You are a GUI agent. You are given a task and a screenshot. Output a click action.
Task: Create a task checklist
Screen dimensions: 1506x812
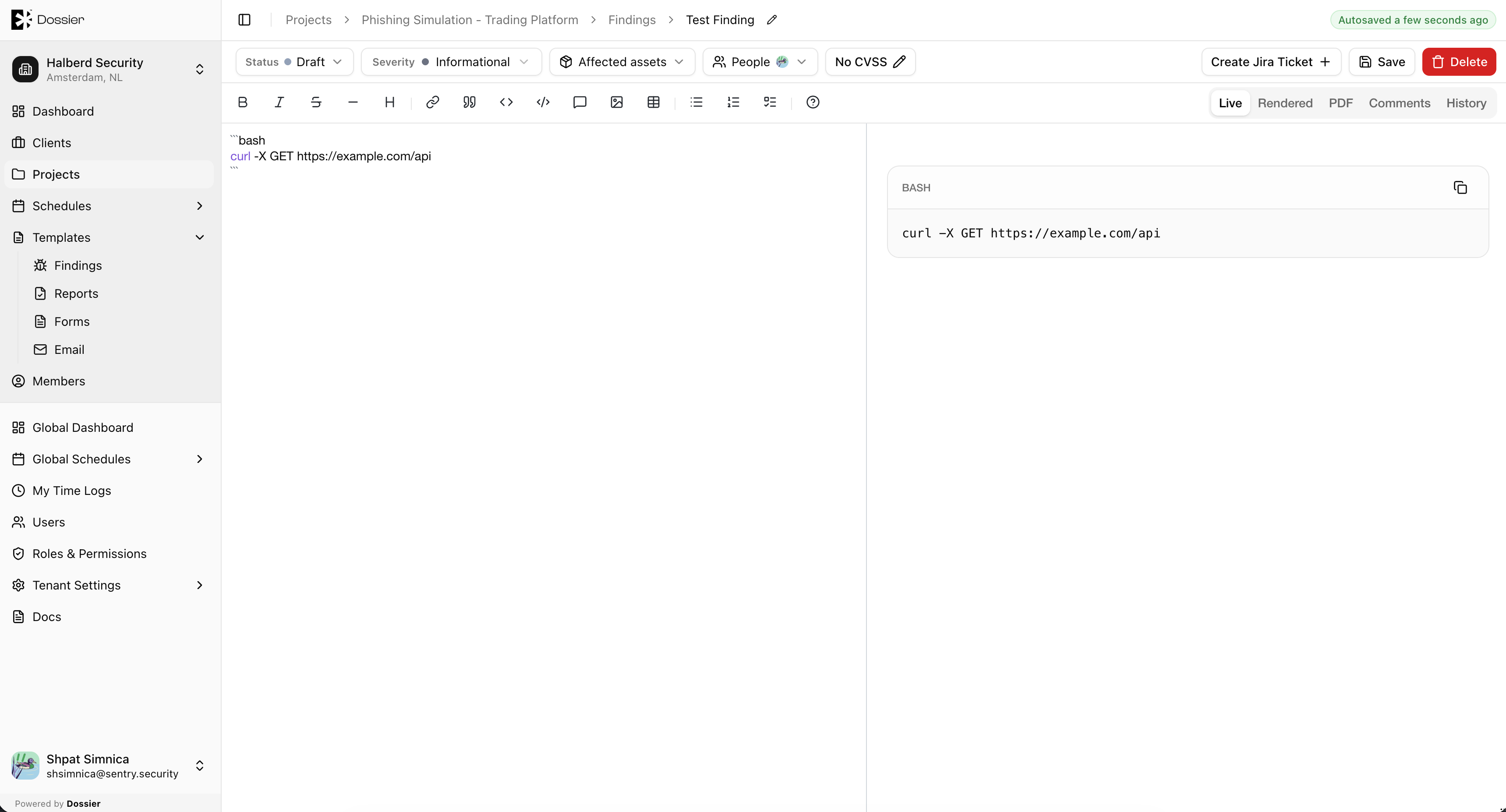[x=770, y=102]
